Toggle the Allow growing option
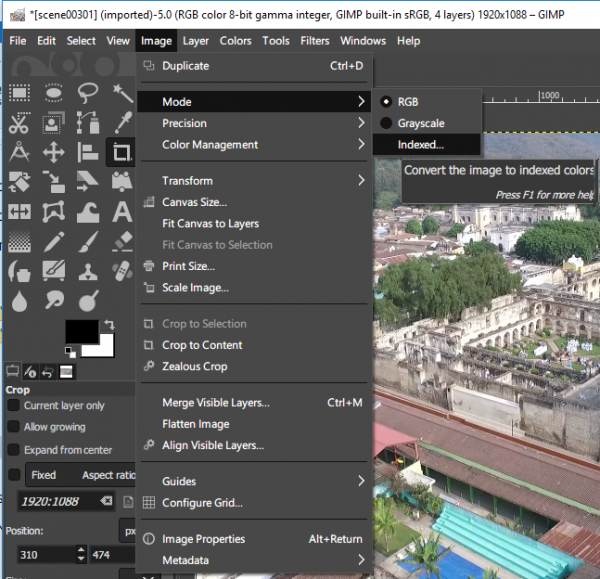This screenshot has height=579, width=600. tap(14, 428)
